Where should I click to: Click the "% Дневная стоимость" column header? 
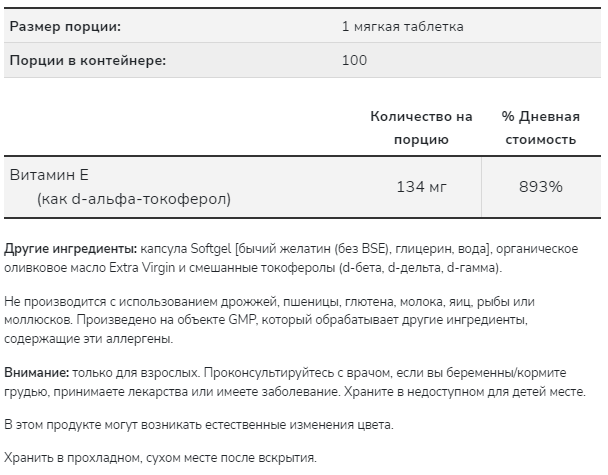point(540,127)
